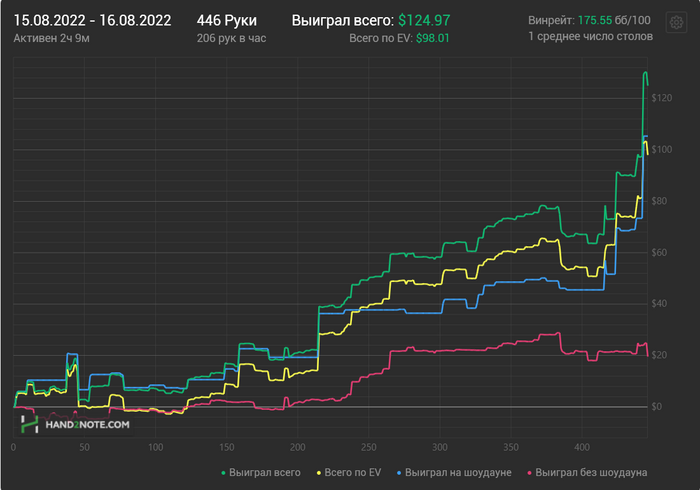Click '1 среднее число столов' text
700x490 pixels.
tap(590, 37)
